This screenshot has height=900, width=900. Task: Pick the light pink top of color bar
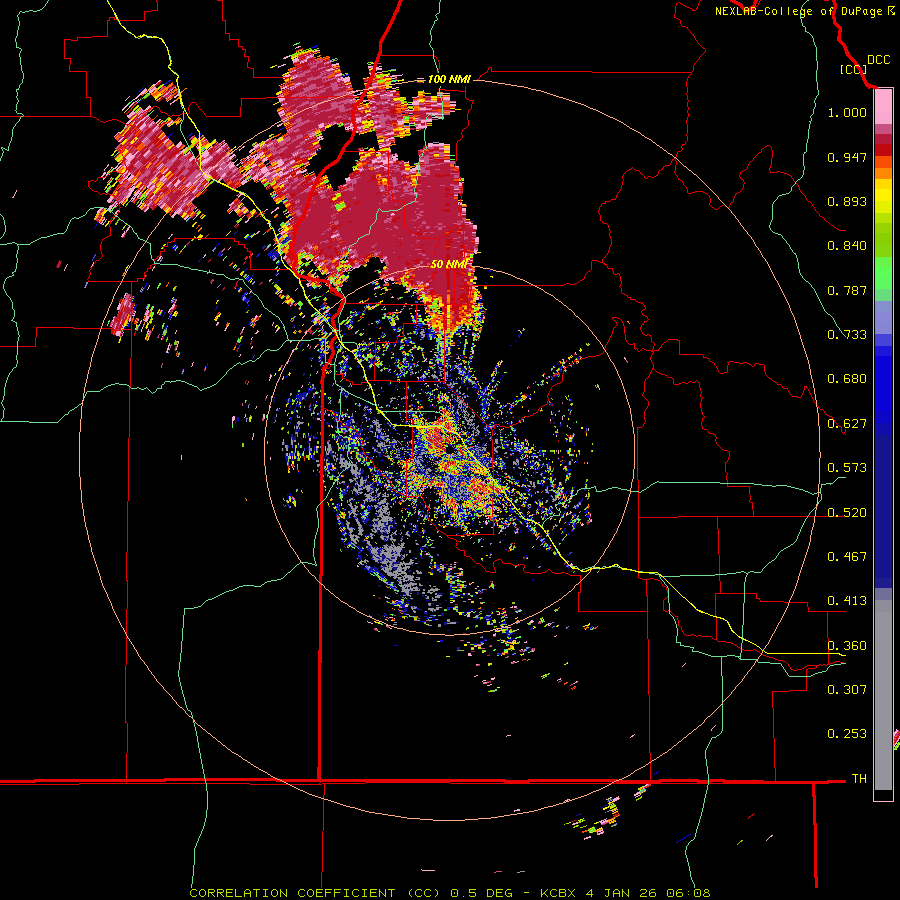tap(883, 107)
